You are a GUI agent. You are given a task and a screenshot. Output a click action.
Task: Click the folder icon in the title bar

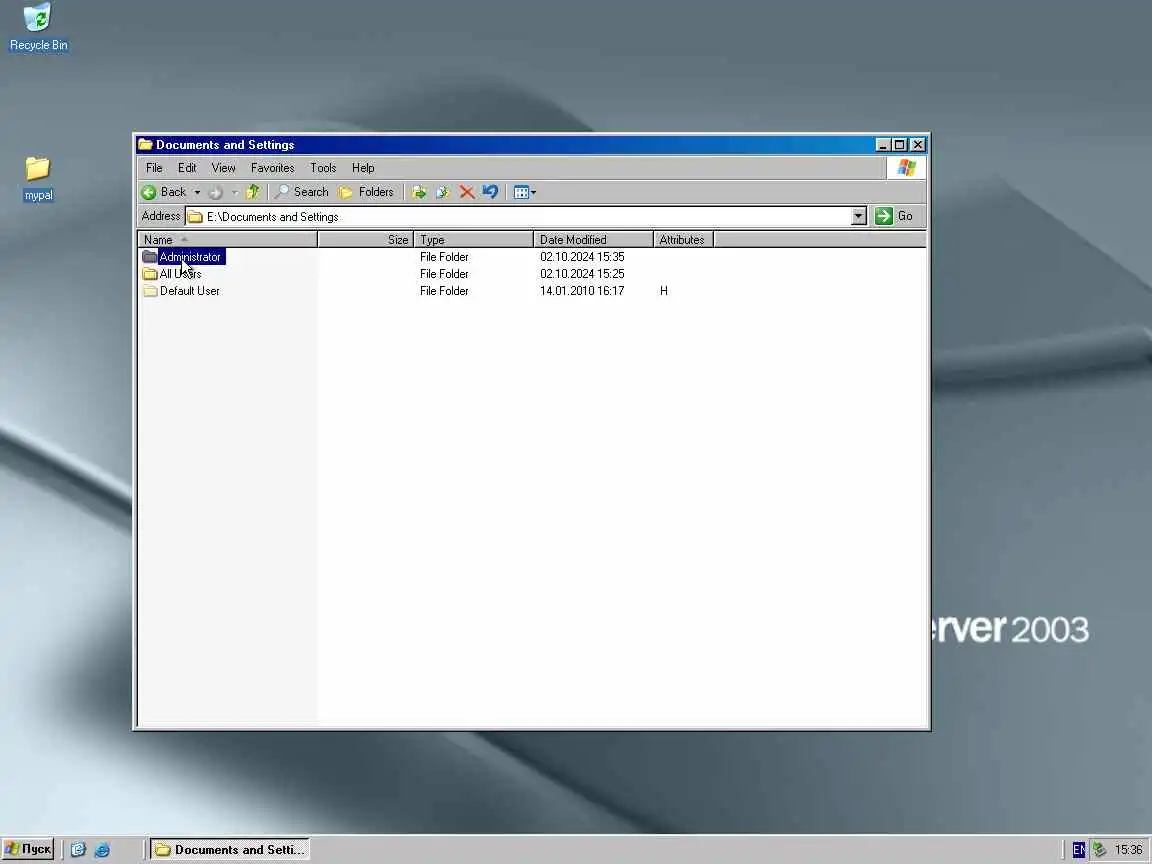145,144
